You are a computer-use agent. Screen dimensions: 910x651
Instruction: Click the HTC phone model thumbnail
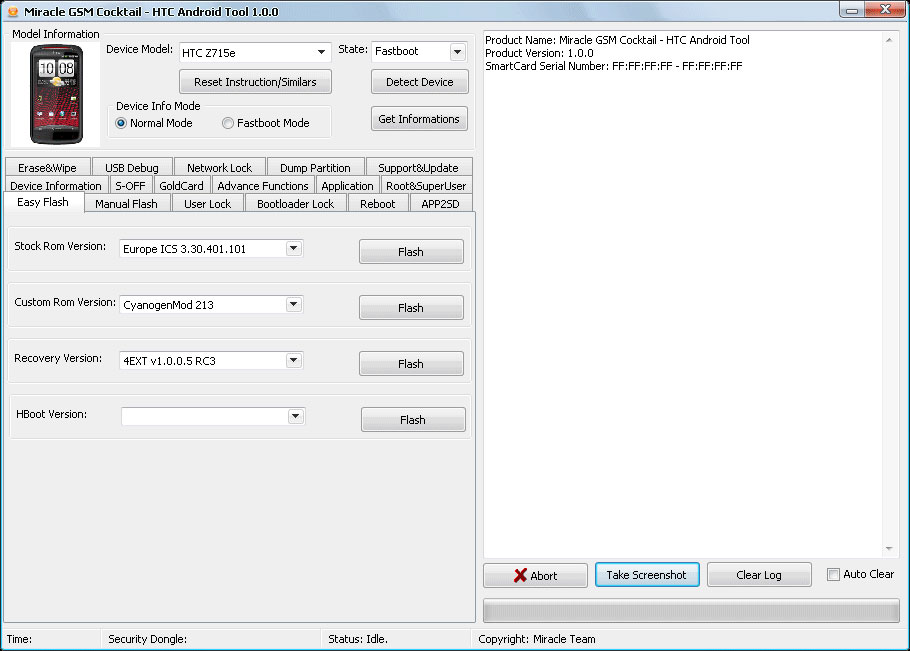pyautogui.click(x=56, y=95)
